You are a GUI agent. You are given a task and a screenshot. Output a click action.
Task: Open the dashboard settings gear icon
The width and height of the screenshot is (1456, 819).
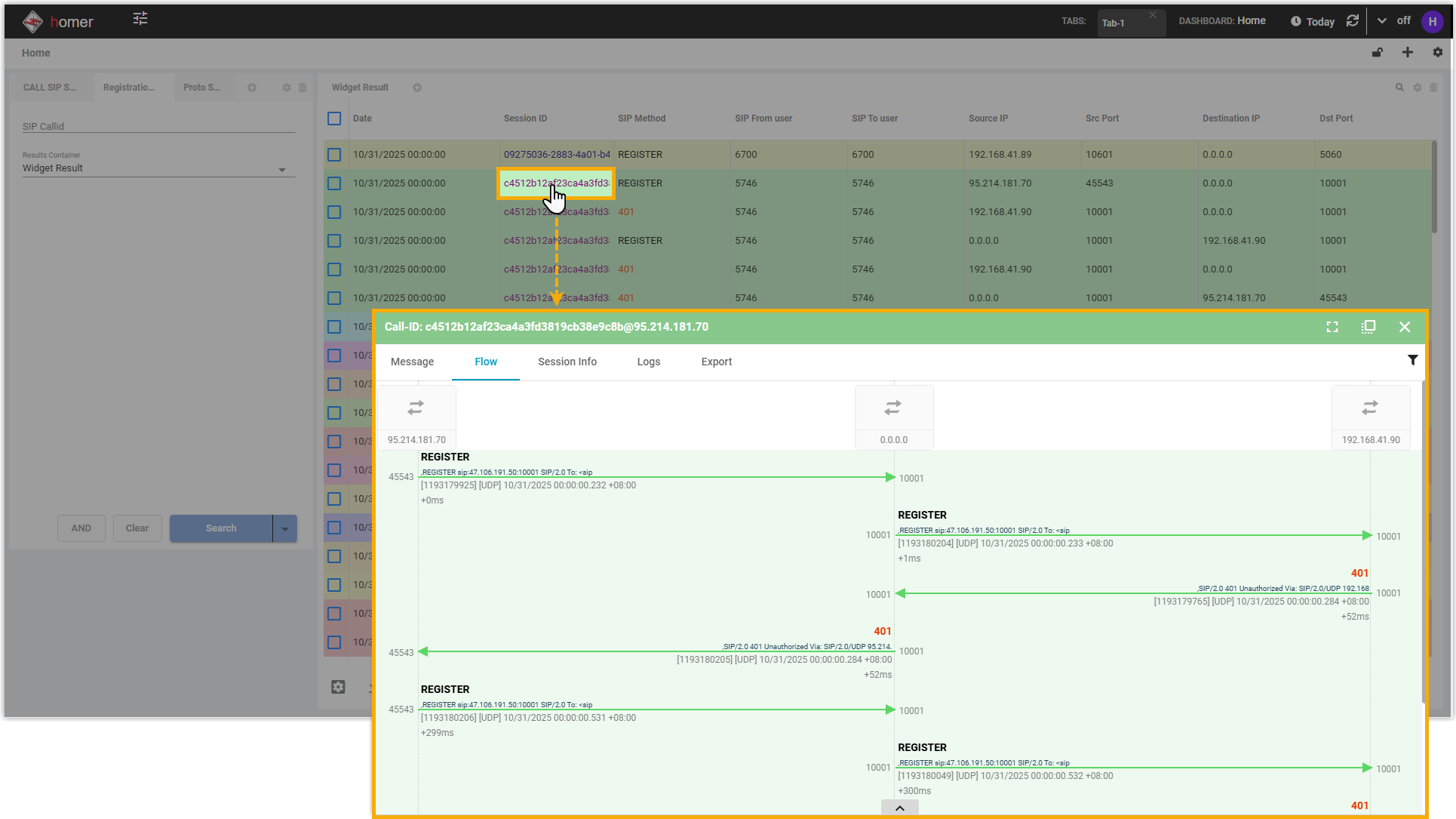(x=1437, y=53)
